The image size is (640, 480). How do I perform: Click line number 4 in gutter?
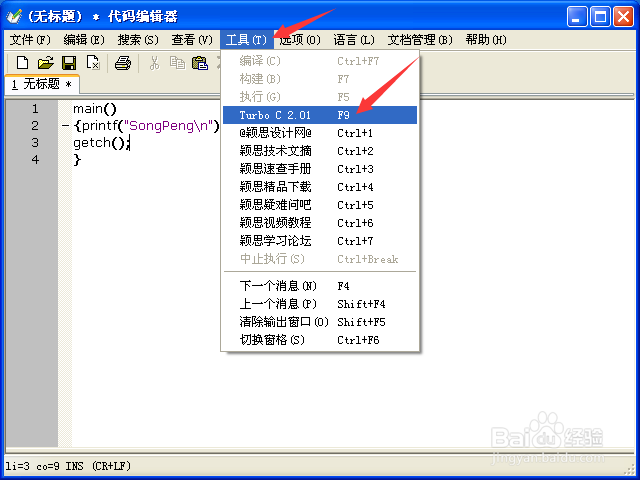point(35,160)
